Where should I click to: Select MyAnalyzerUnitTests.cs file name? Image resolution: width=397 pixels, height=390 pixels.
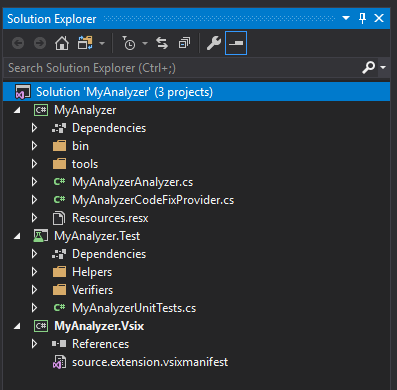click(134, 308)
